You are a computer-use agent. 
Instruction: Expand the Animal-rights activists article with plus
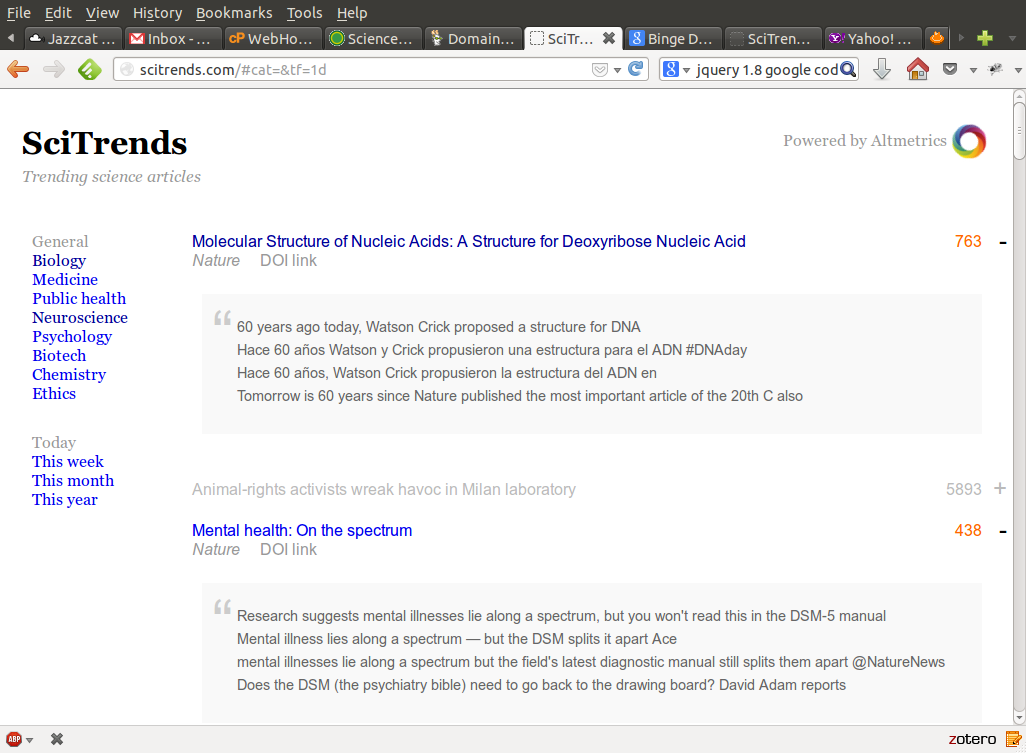1000,489
